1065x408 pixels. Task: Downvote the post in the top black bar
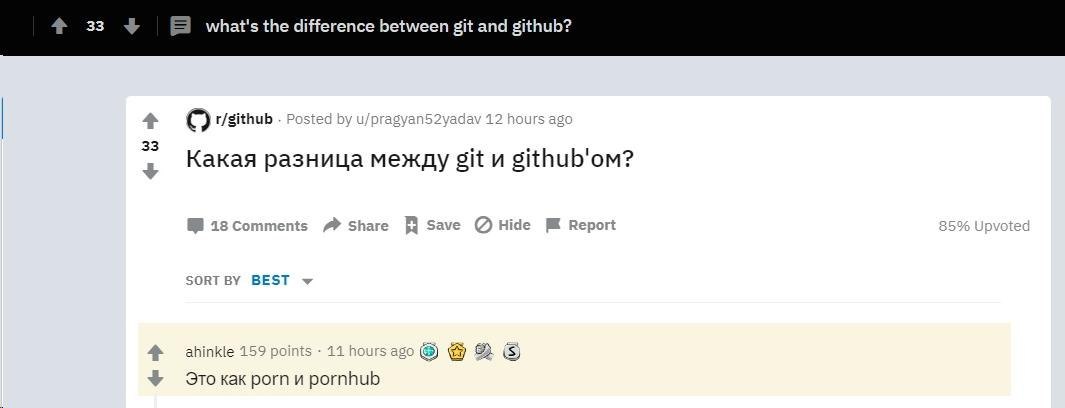pos(131,26)
